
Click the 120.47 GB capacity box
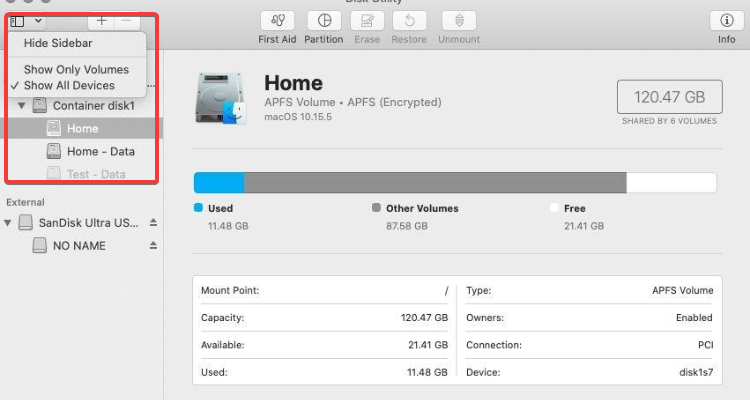670,97
